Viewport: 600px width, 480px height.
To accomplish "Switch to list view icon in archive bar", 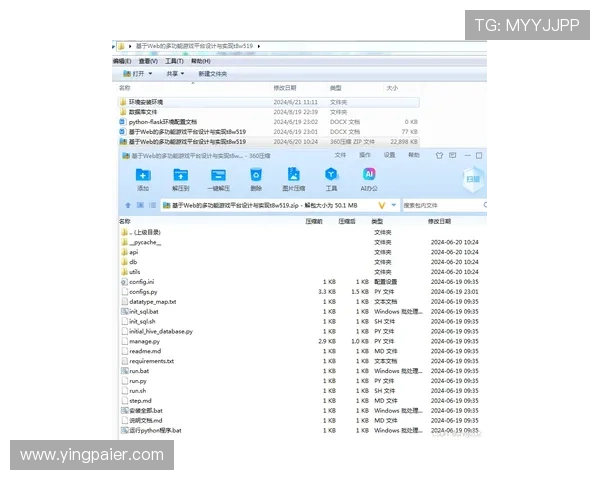I will click(x=152, y=205).
